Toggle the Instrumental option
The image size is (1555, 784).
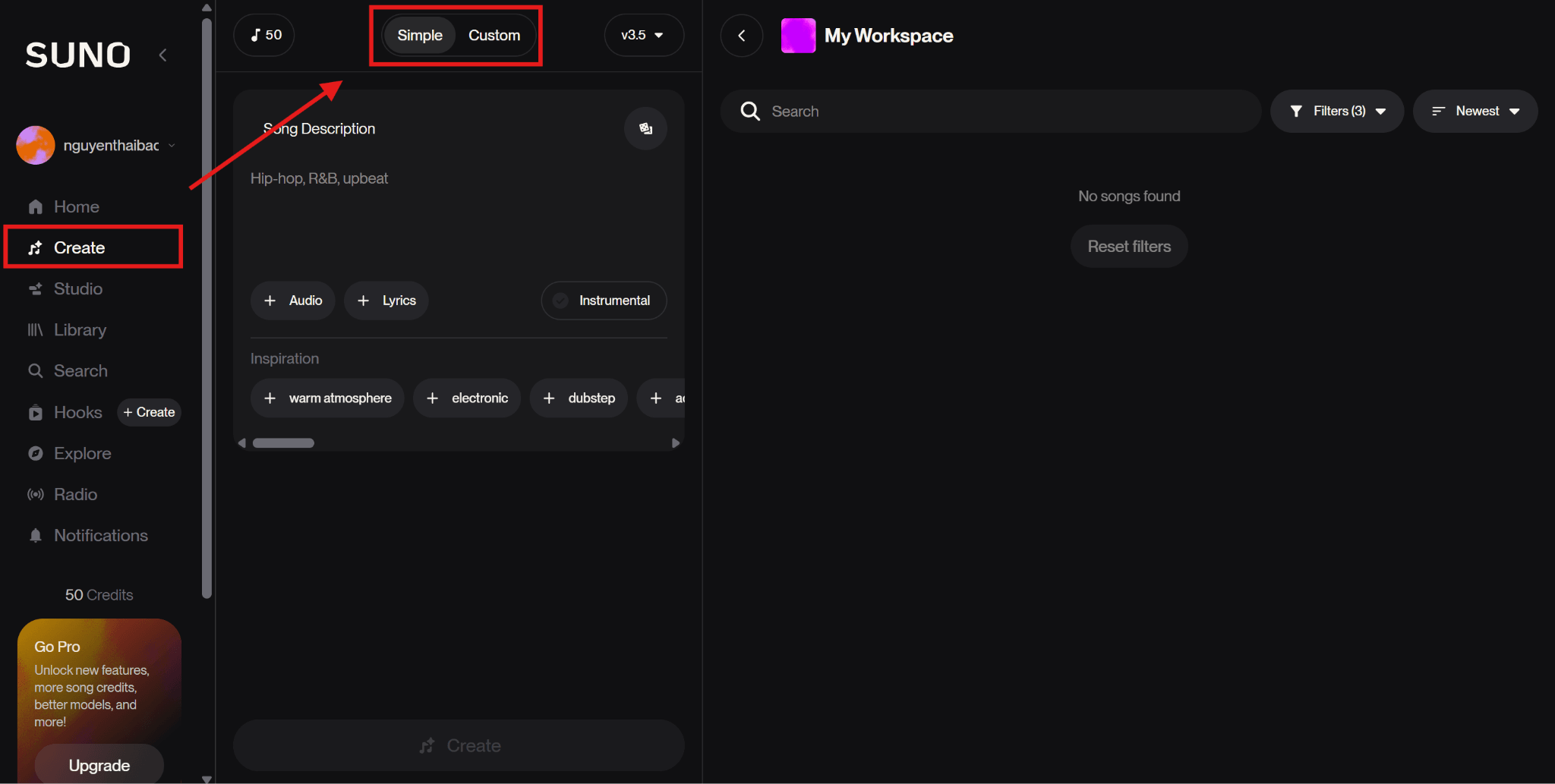click(x=604, y=301)
